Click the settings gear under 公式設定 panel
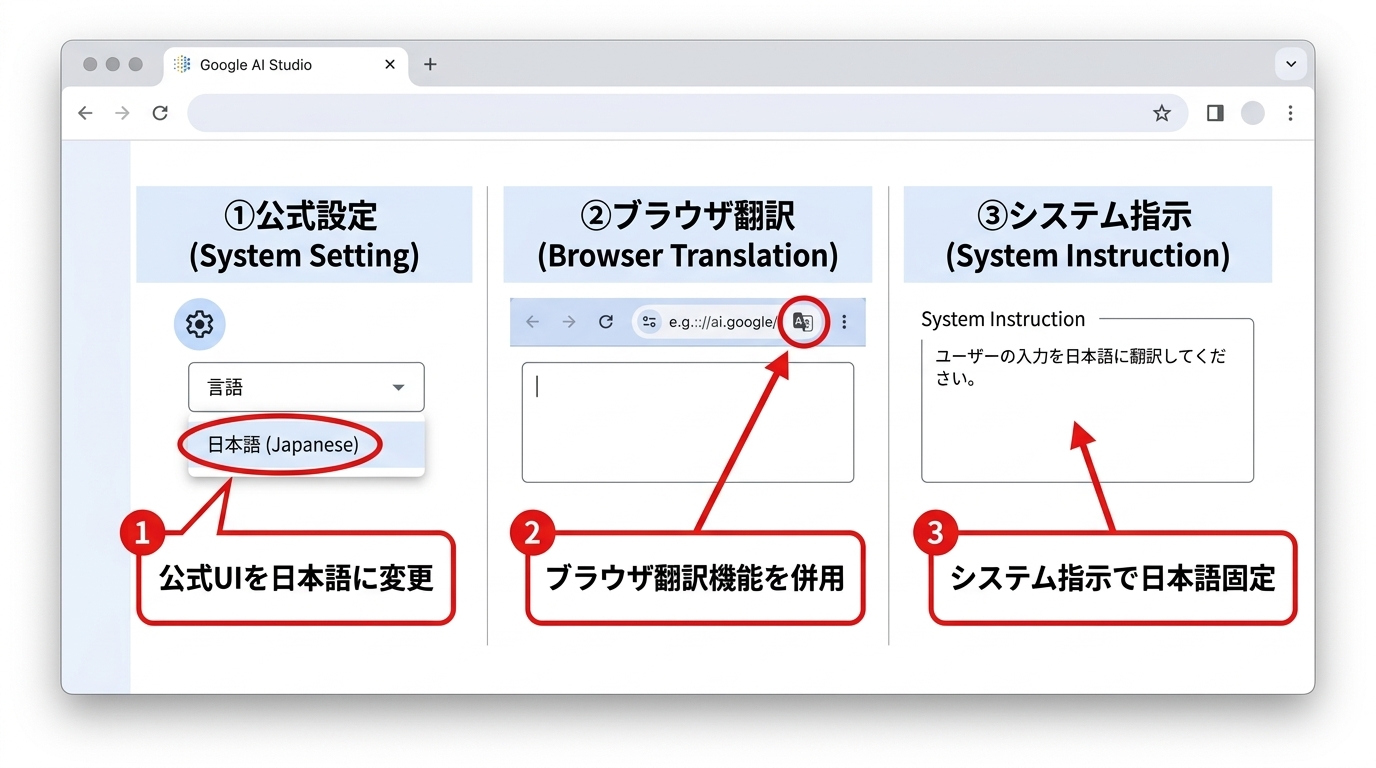1376x768 pixels. (x=199, y=324)
